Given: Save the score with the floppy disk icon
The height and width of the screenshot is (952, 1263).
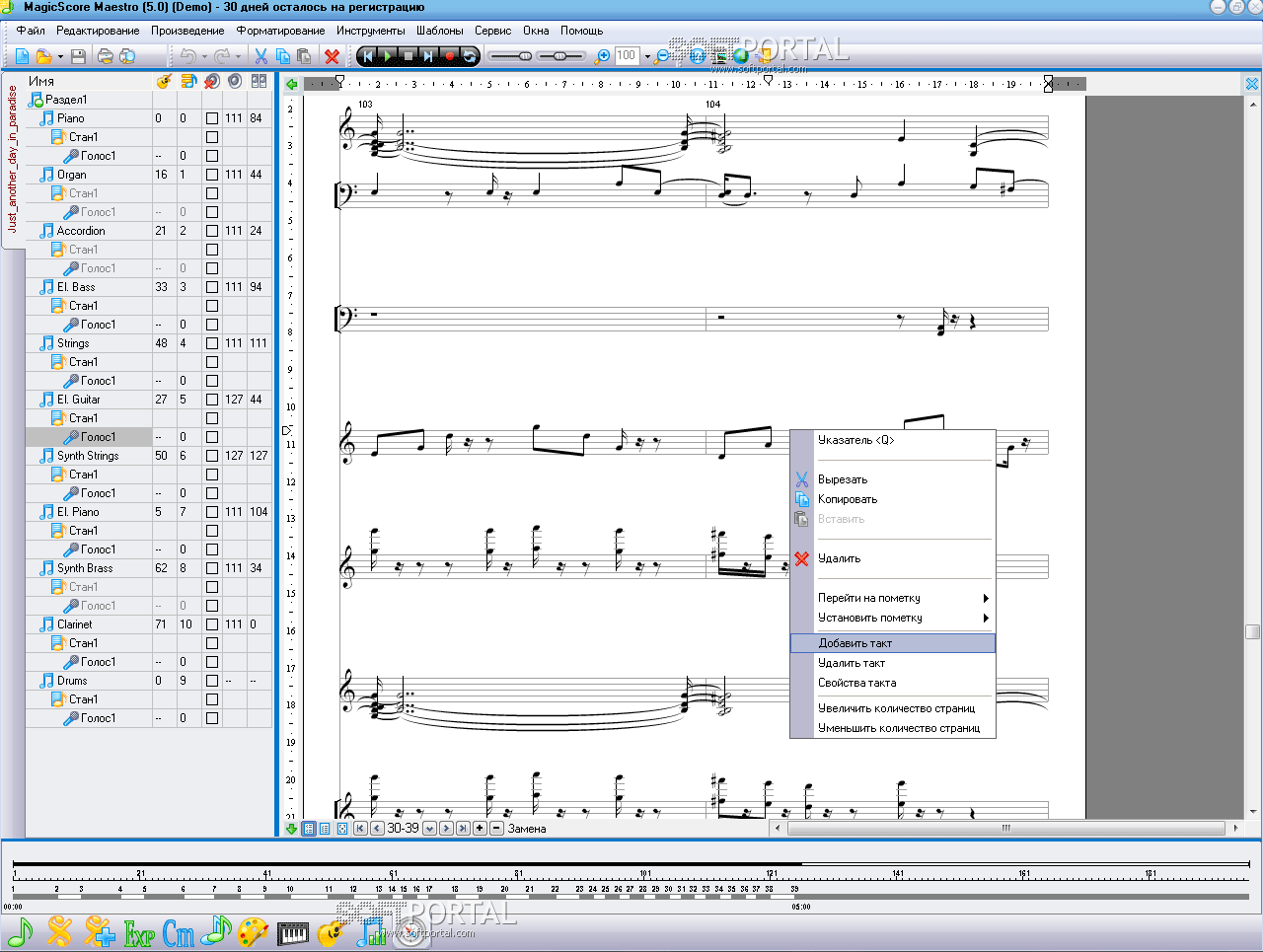Looking at the screenshot, I should (78, 56).
